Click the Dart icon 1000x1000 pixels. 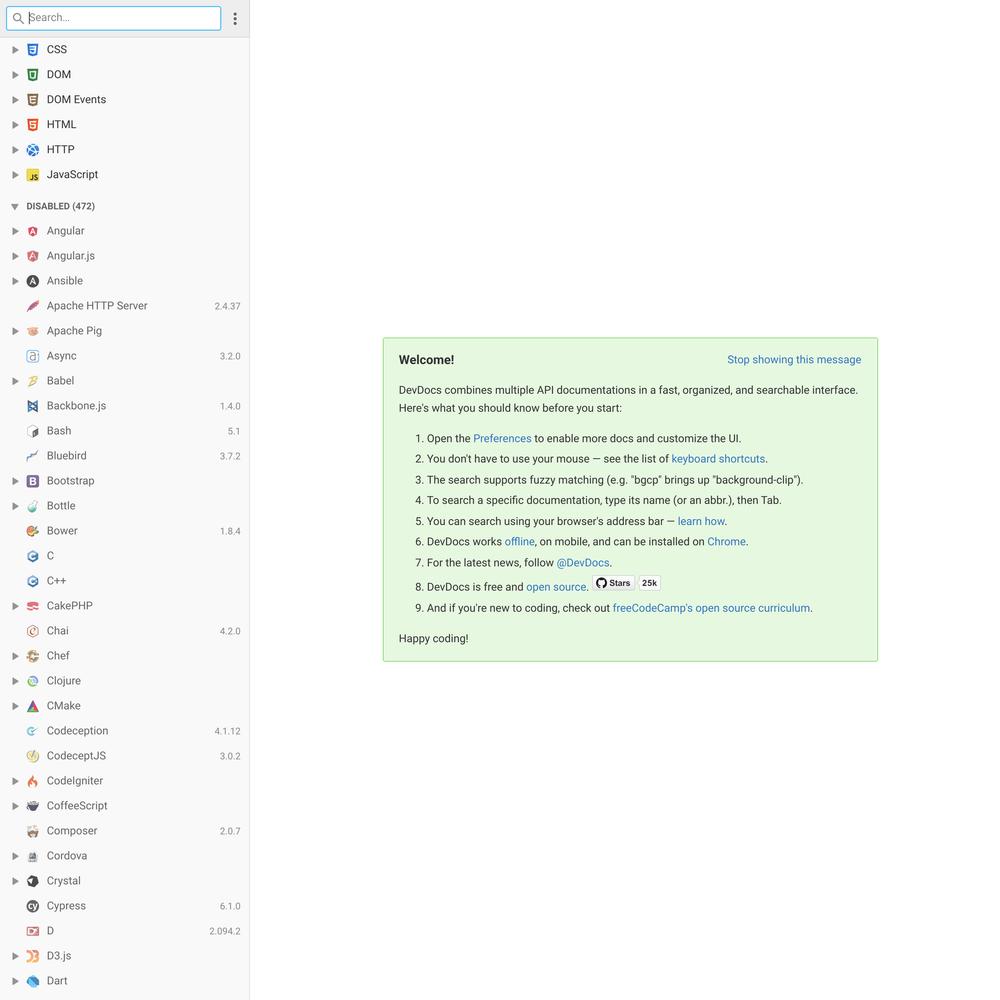coord(33,981)
